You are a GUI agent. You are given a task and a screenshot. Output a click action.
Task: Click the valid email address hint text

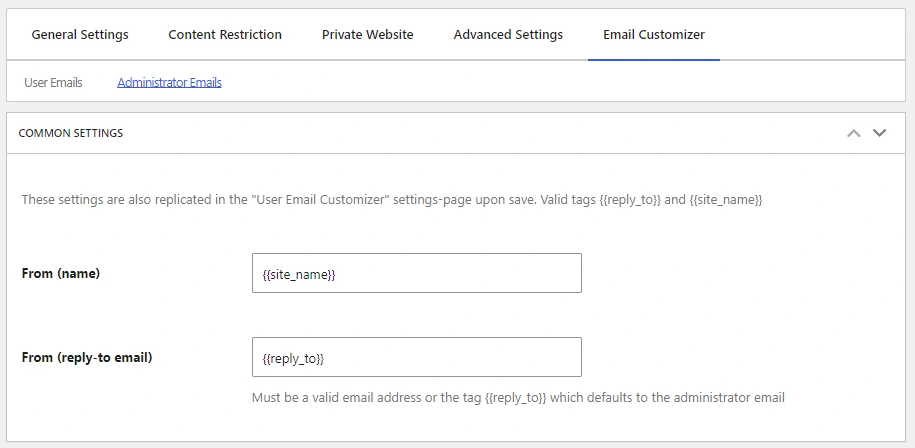coord(518,397)
